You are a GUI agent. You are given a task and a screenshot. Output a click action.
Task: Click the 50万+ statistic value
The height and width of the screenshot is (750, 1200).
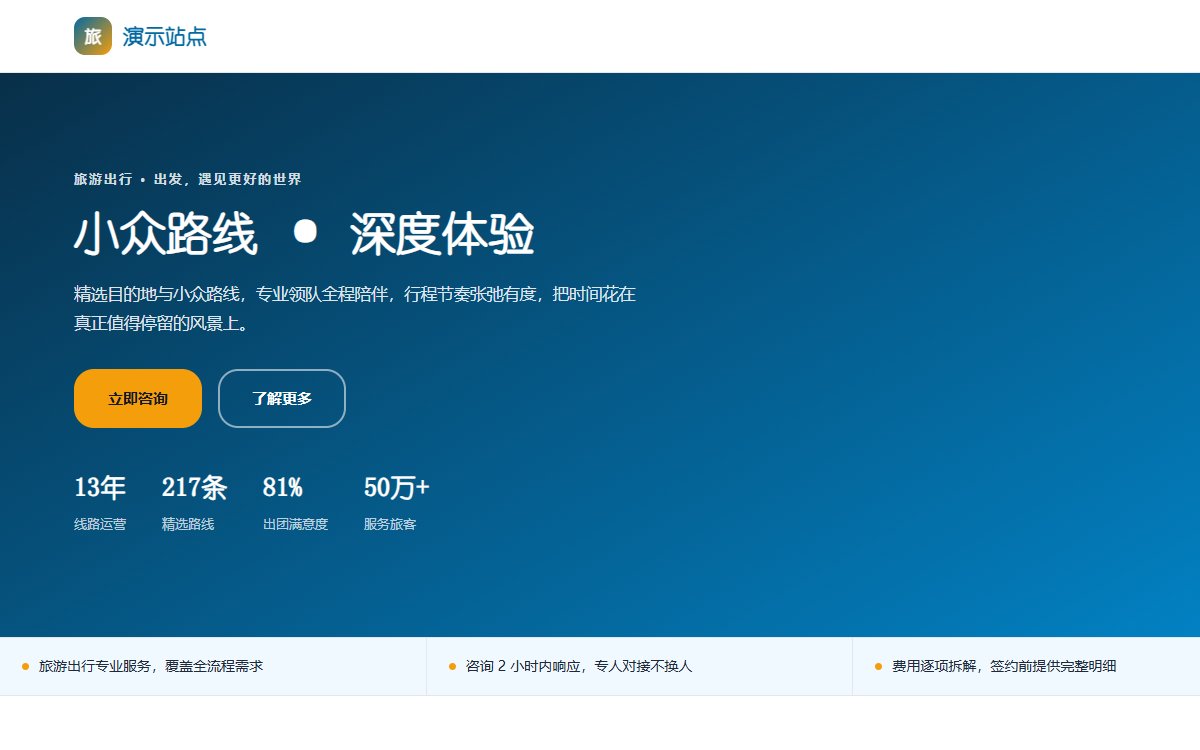[397, 488]
